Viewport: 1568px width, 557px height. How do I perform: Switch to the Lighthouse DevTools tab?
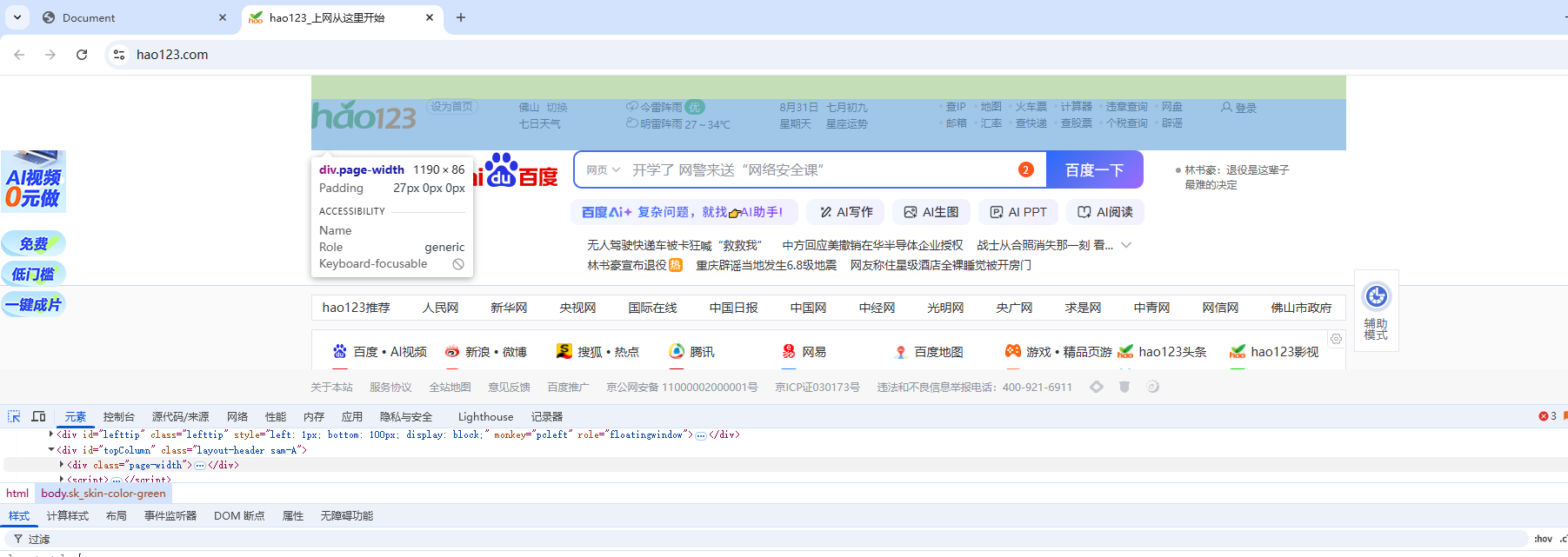click(x=485, y=417)
